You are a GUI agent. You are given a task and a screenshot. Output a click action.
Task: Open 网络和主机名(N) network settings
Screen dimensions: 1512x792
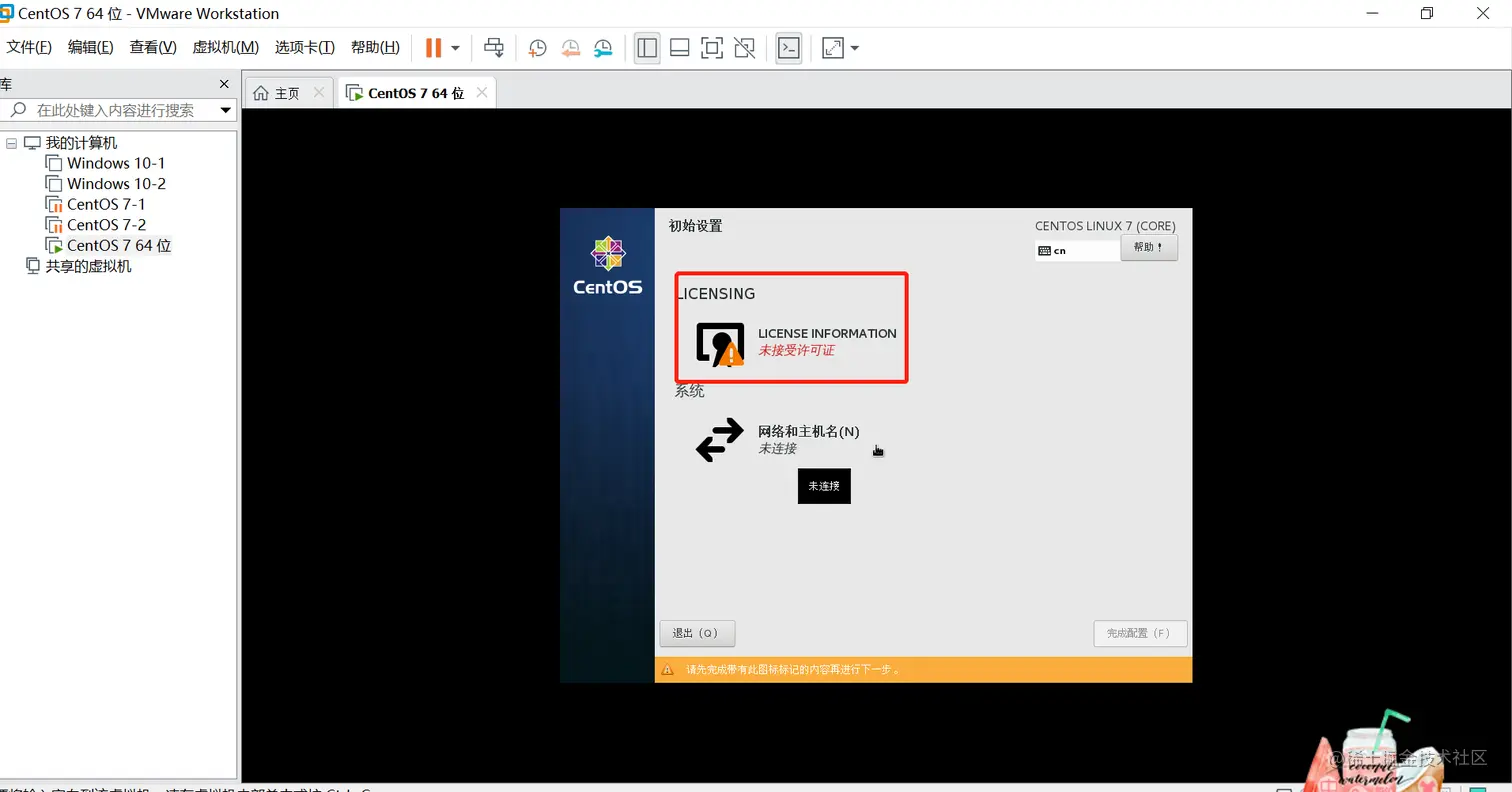pyautogui.click(x=777, y=440)
